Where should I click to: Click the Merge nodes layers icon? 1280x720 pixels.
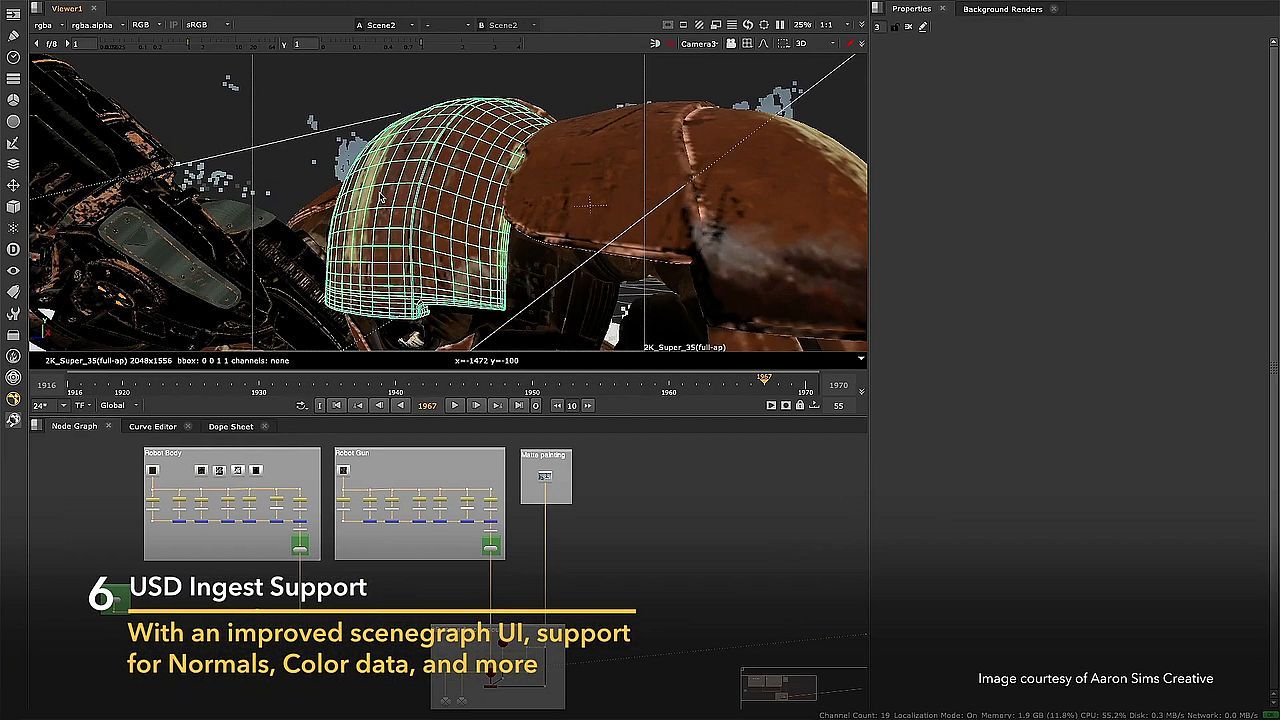(13, 164)
